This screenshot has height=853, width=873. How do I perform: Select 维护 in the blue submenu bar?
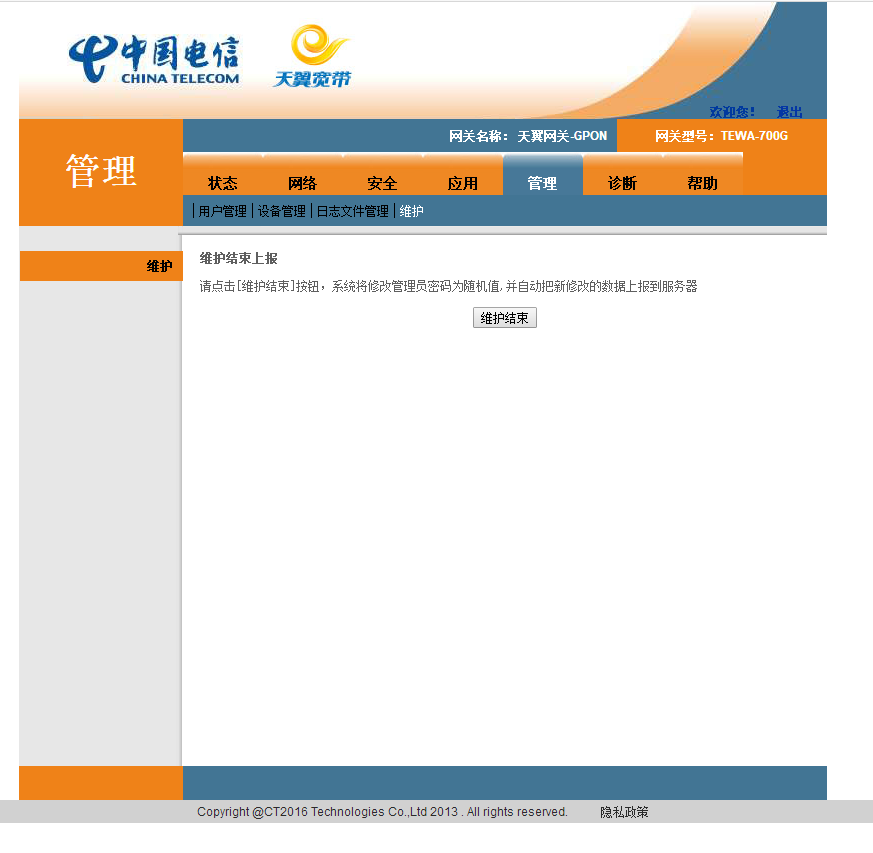pos(412,211)
